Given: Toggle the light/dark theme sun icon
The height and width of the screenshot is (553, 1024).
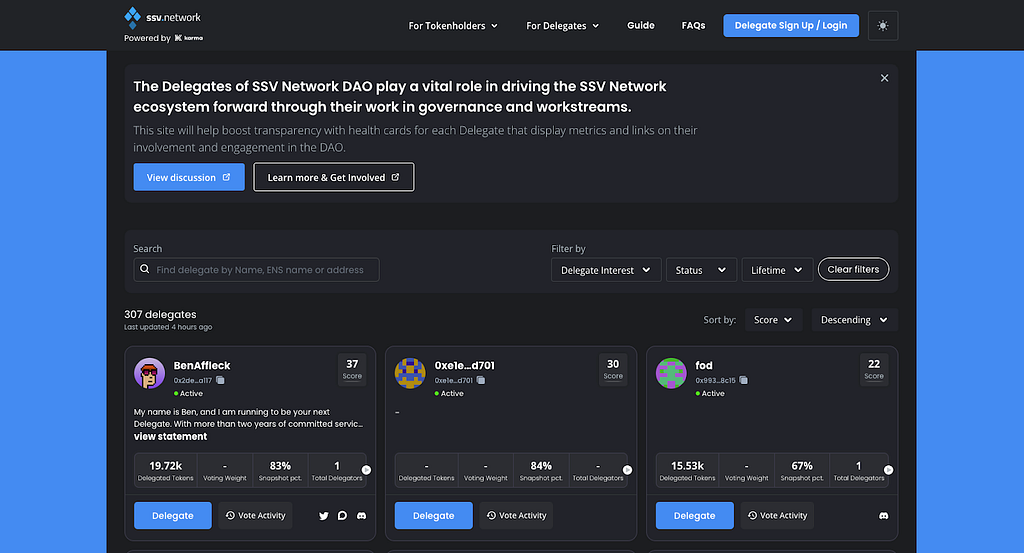Looking at the screenshot, I should coord(883,26).
